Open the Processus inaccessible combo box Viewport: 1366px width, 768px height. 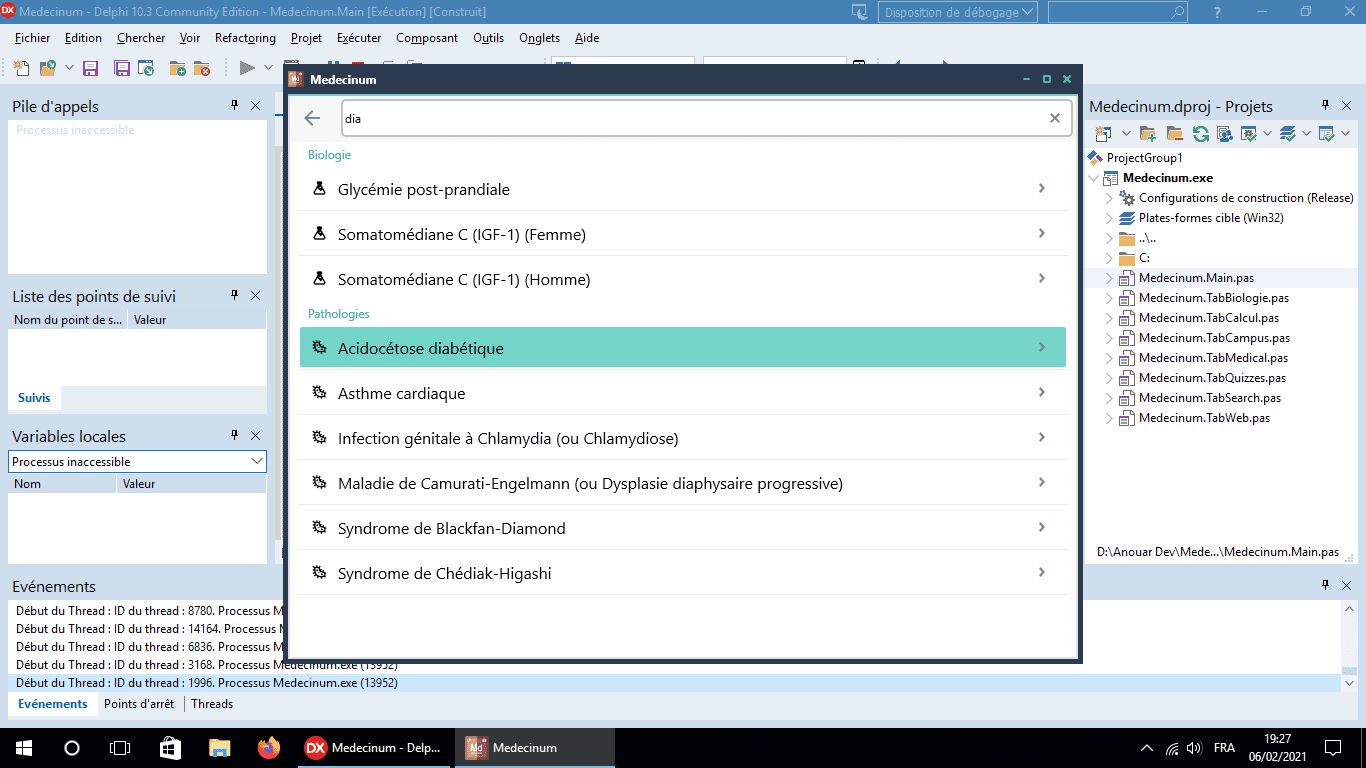pos(138,461)
